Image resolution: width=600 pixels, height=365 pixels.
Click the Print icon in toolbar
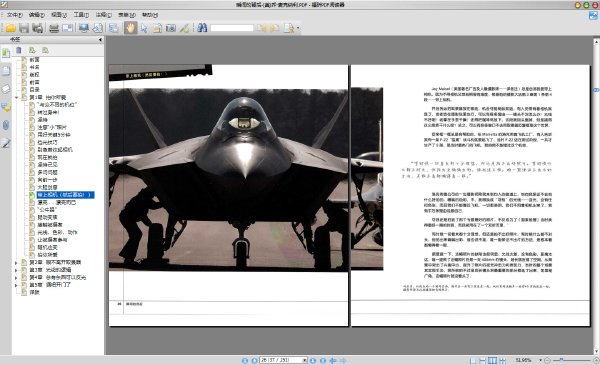point(54,28)
